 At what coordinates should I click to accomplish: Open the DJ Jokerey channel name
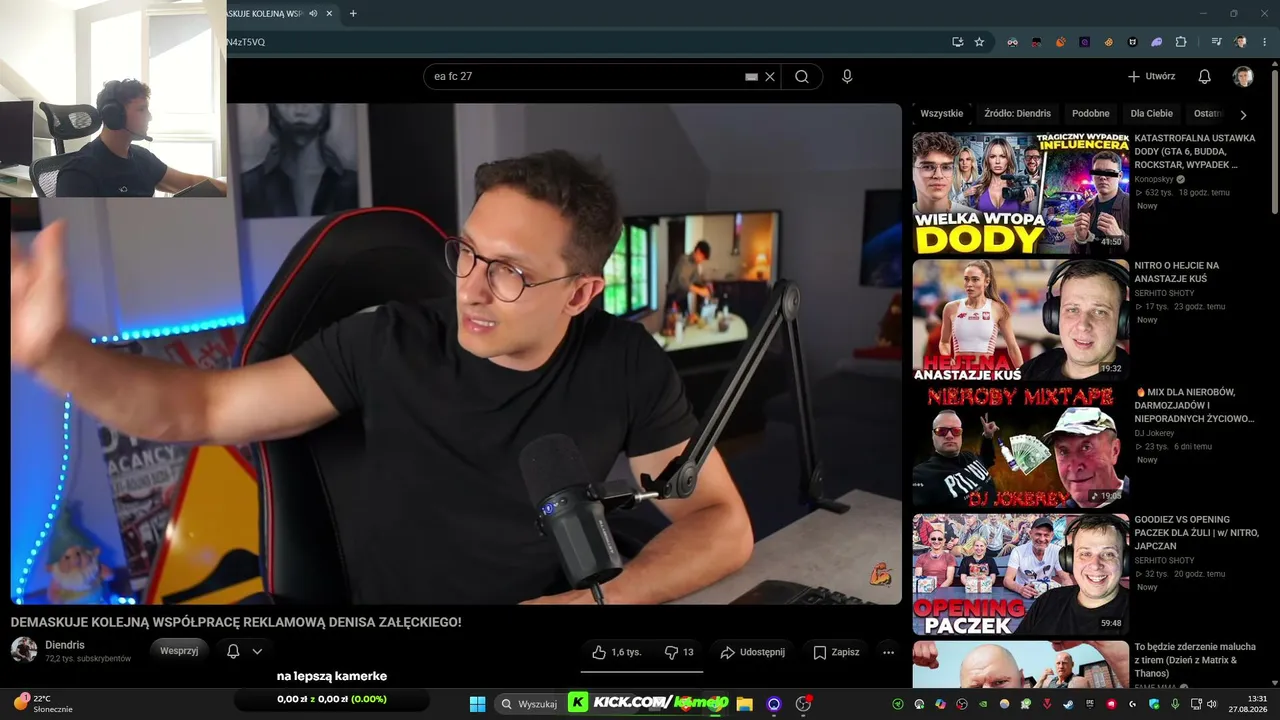pos(1154,433)
